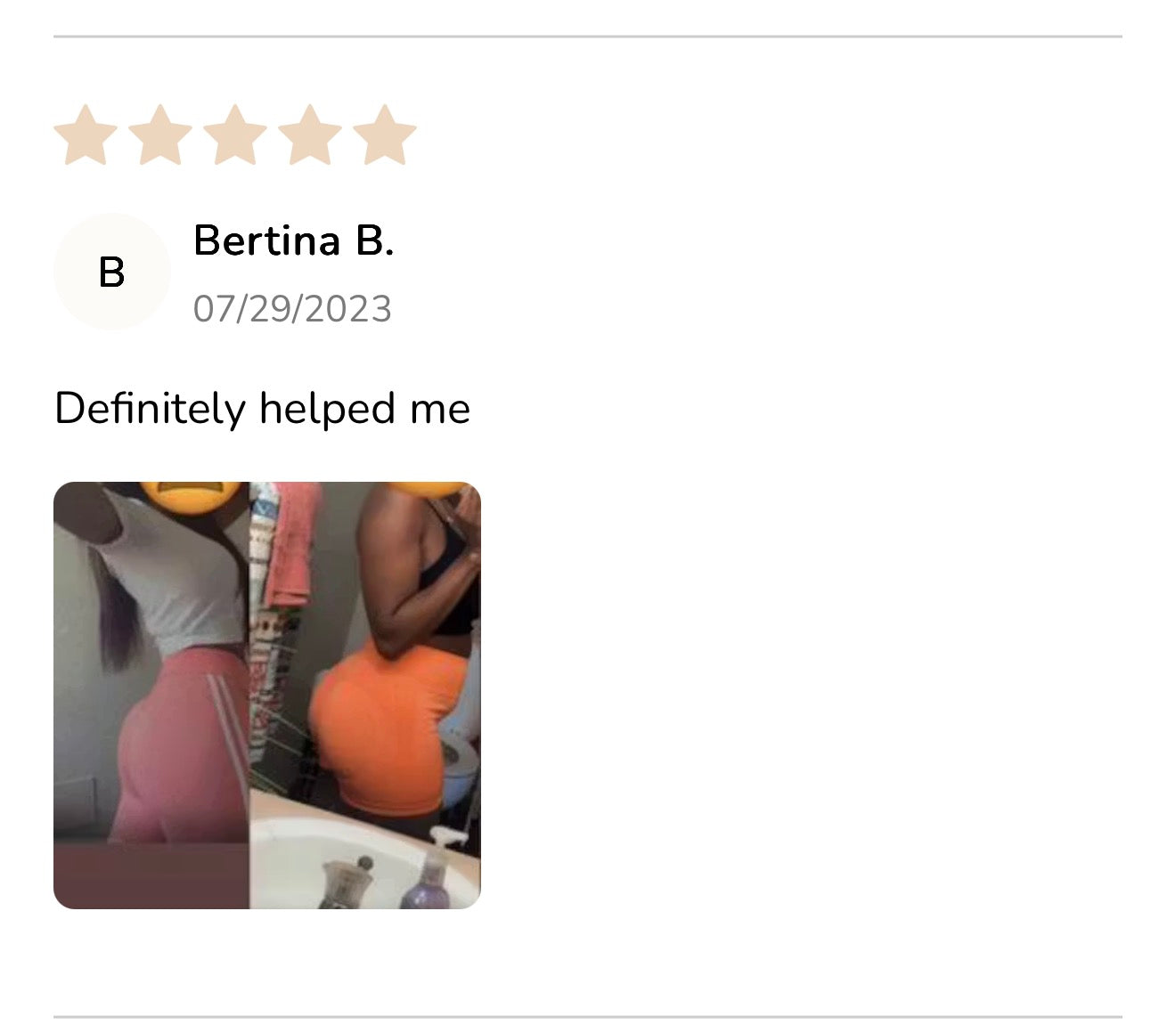
Task: Click the circular "B" avatar
Action: 111,272
